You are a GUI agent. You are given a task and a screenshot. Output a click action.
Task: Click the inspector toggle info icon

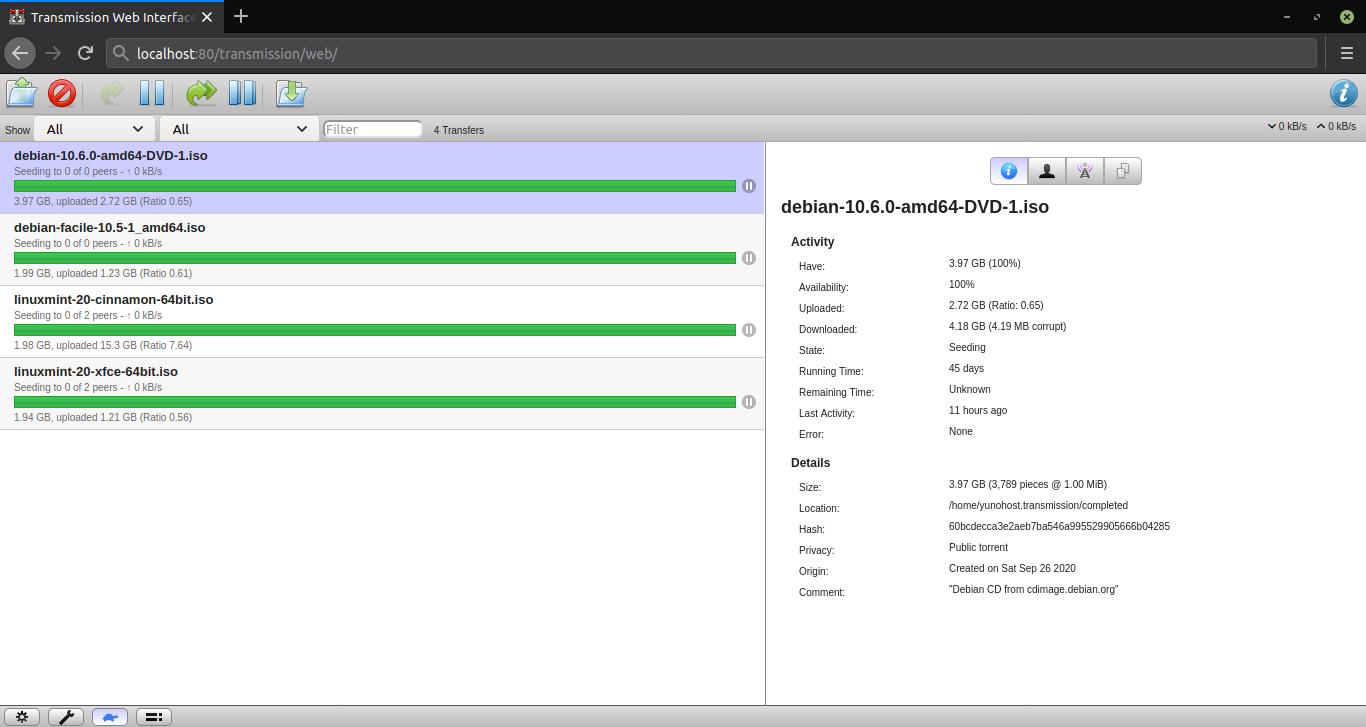coord(1344,93)
